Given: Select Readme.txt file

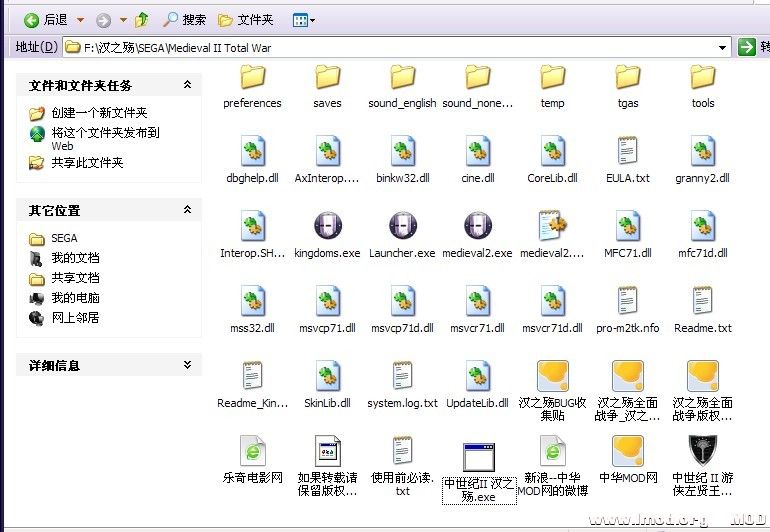Looking at the screenshot, I should coord(703,310).
